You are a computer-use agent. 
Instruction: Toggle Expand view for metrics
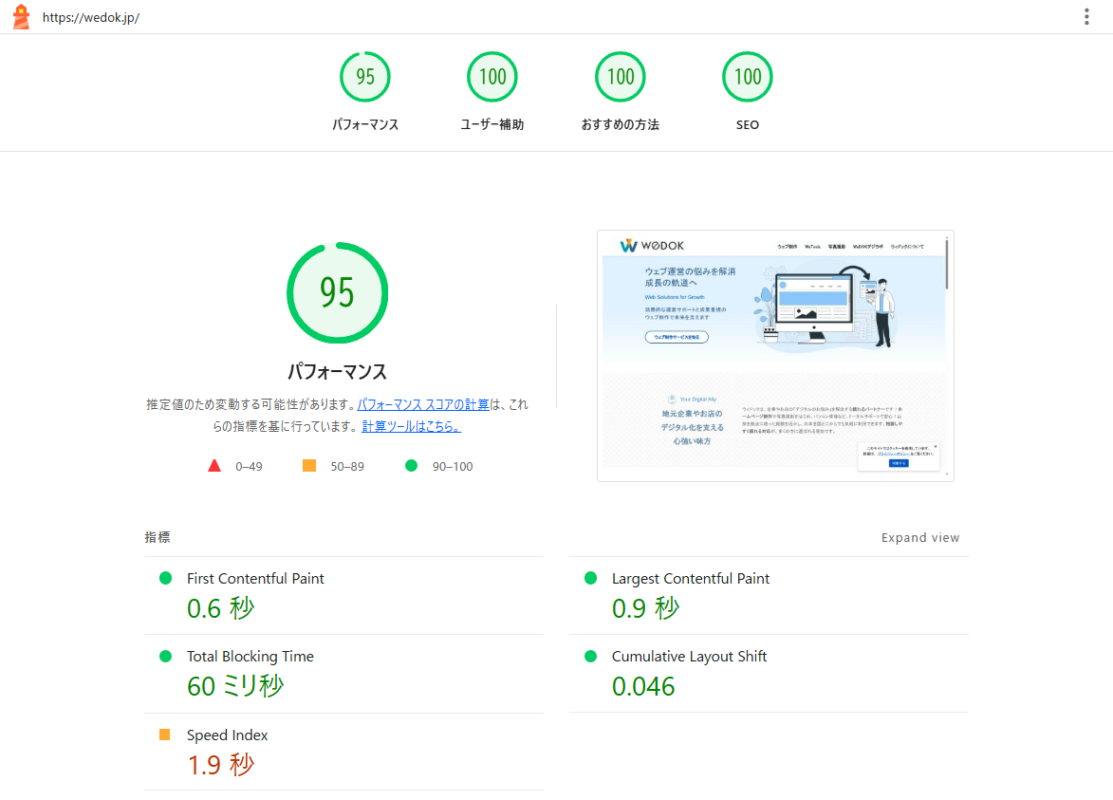coord(920,538)
